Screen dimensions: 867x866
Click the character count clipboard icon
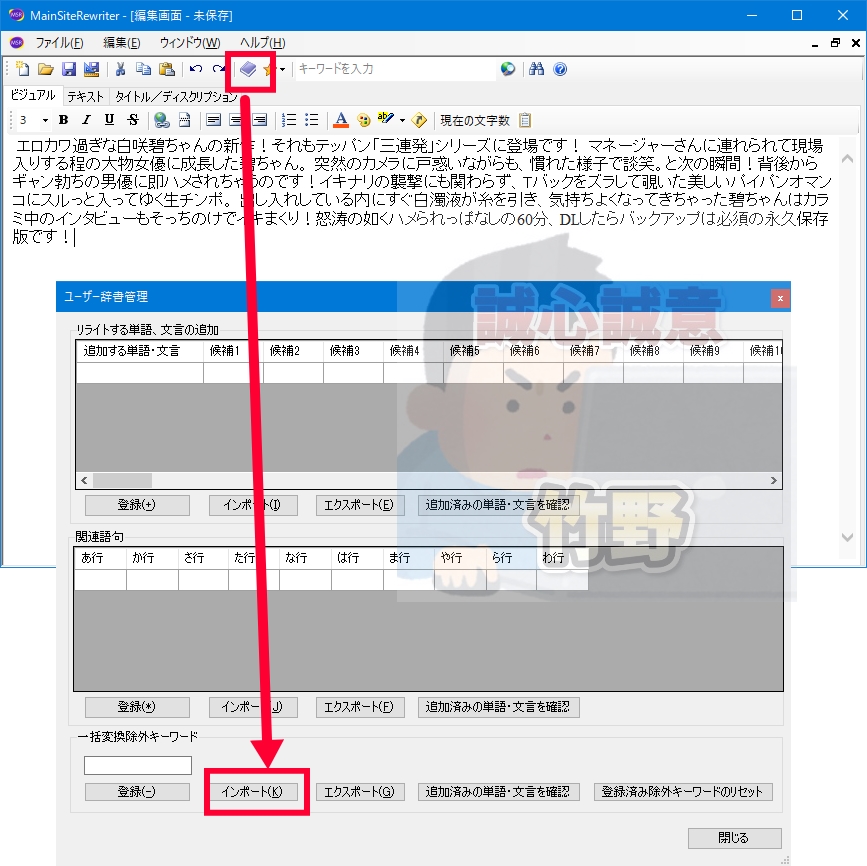(x=524, y=119)
